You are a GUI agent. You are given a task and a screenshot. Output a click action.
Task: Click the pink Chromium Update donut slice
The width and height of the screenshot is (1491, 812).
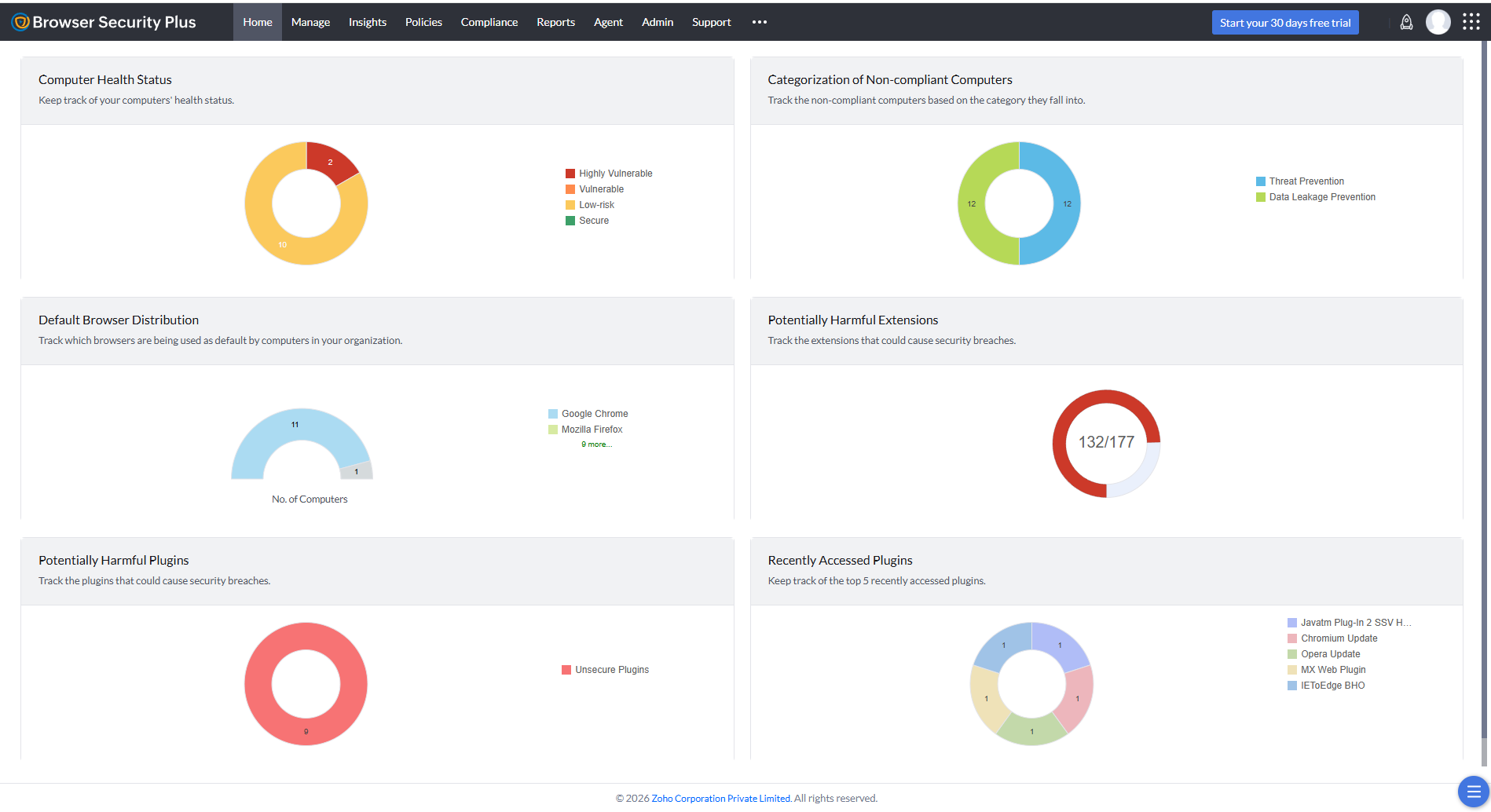tap(1077, 698)
